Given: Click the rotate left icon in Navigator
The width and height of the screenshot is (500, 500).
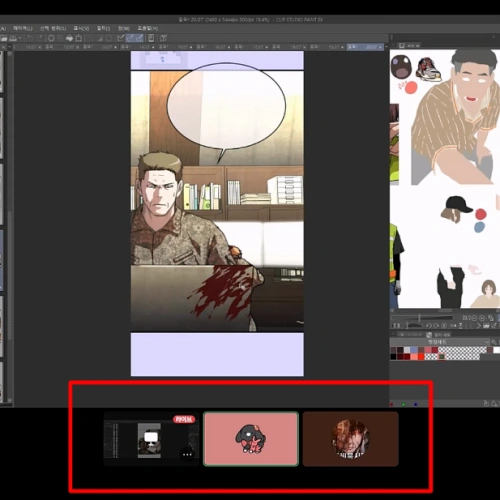Looking at the screenshot, I should (x=429, y=325).
